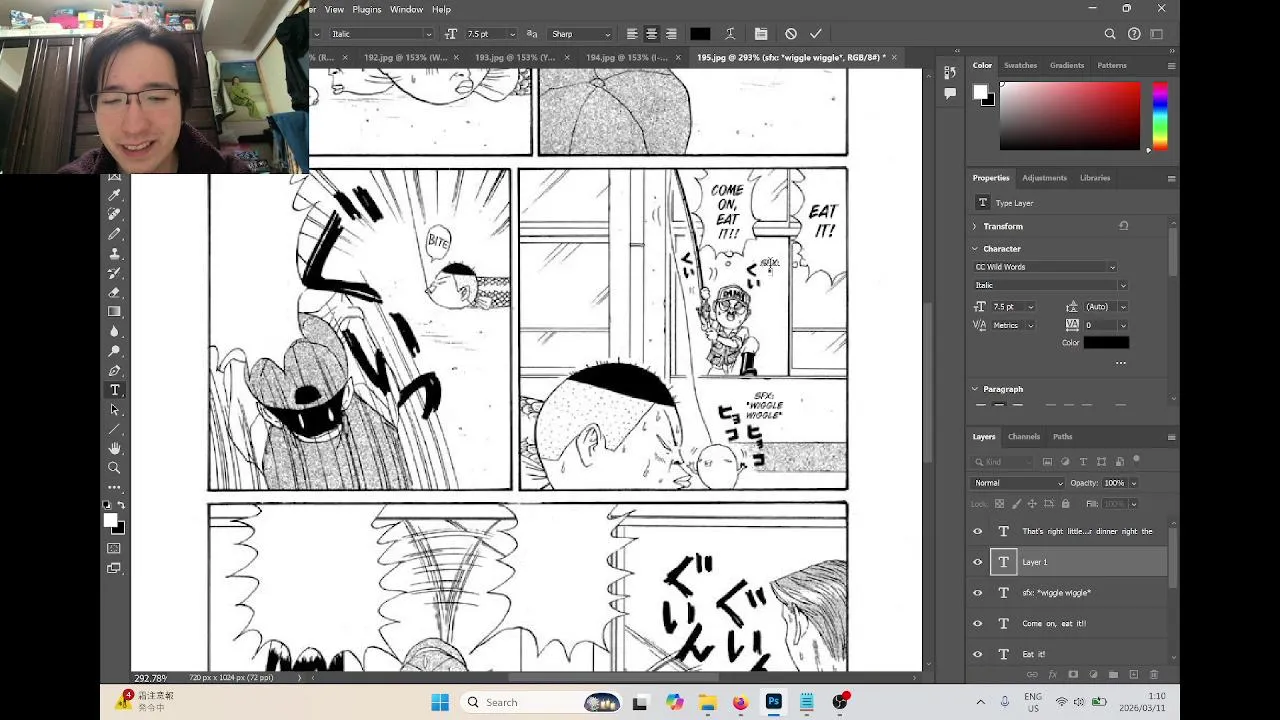Image resolution: width=1280 pixels, height=720 pixels.
Task: Add layer style fx icon
Action: click(x=1052, y=675)
